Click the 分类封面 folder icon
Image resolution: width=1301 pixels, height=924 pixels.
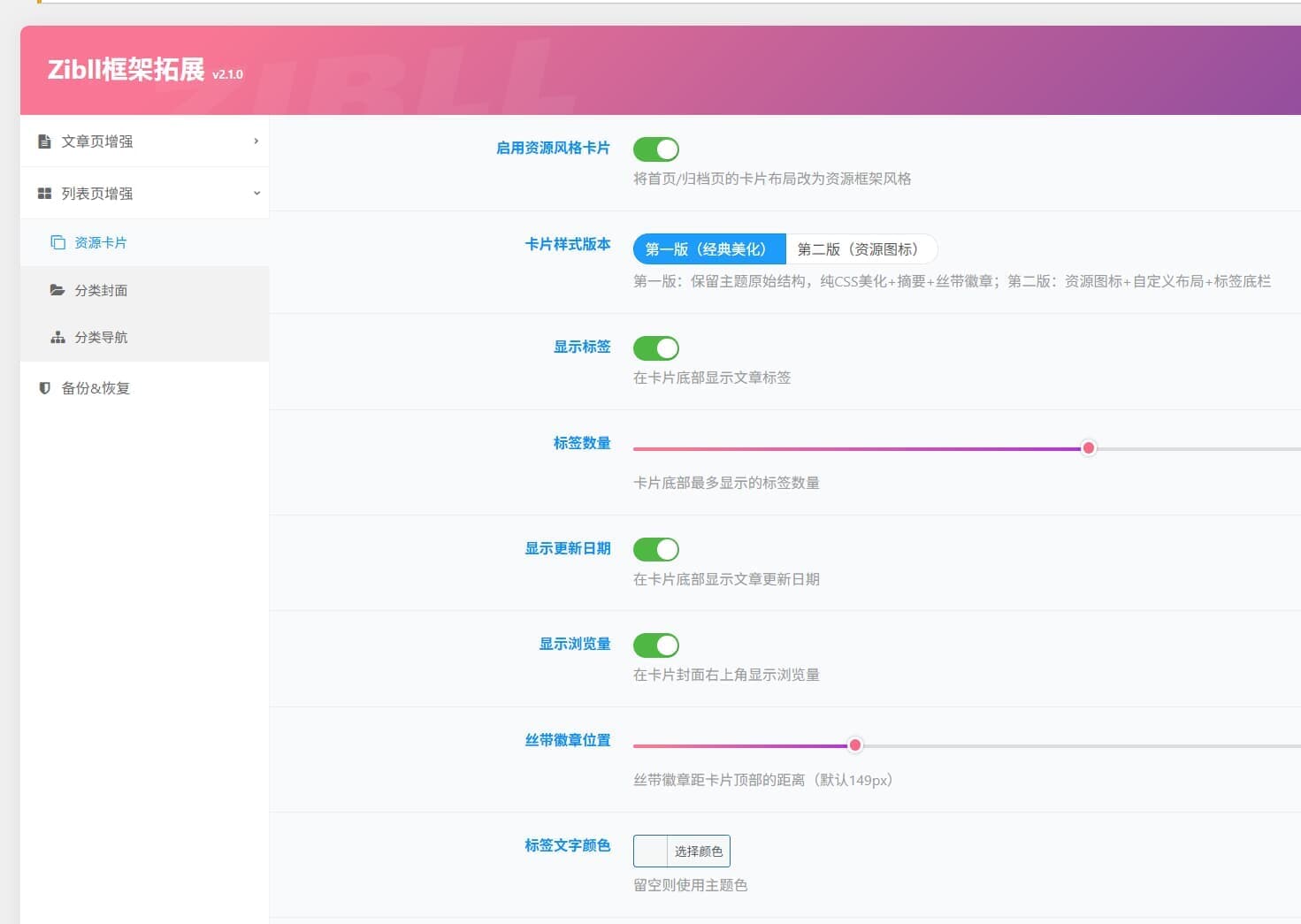tap(57, 290)
